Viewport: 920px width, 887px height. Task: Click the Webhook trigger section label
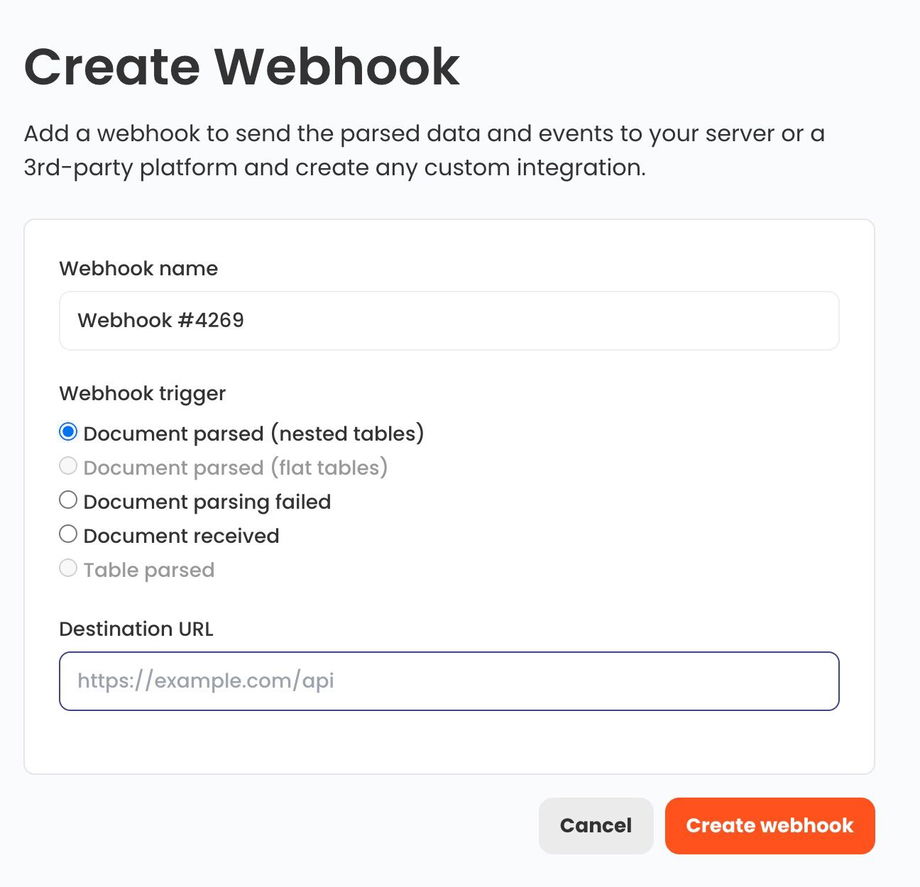click(x=141, y=393)
